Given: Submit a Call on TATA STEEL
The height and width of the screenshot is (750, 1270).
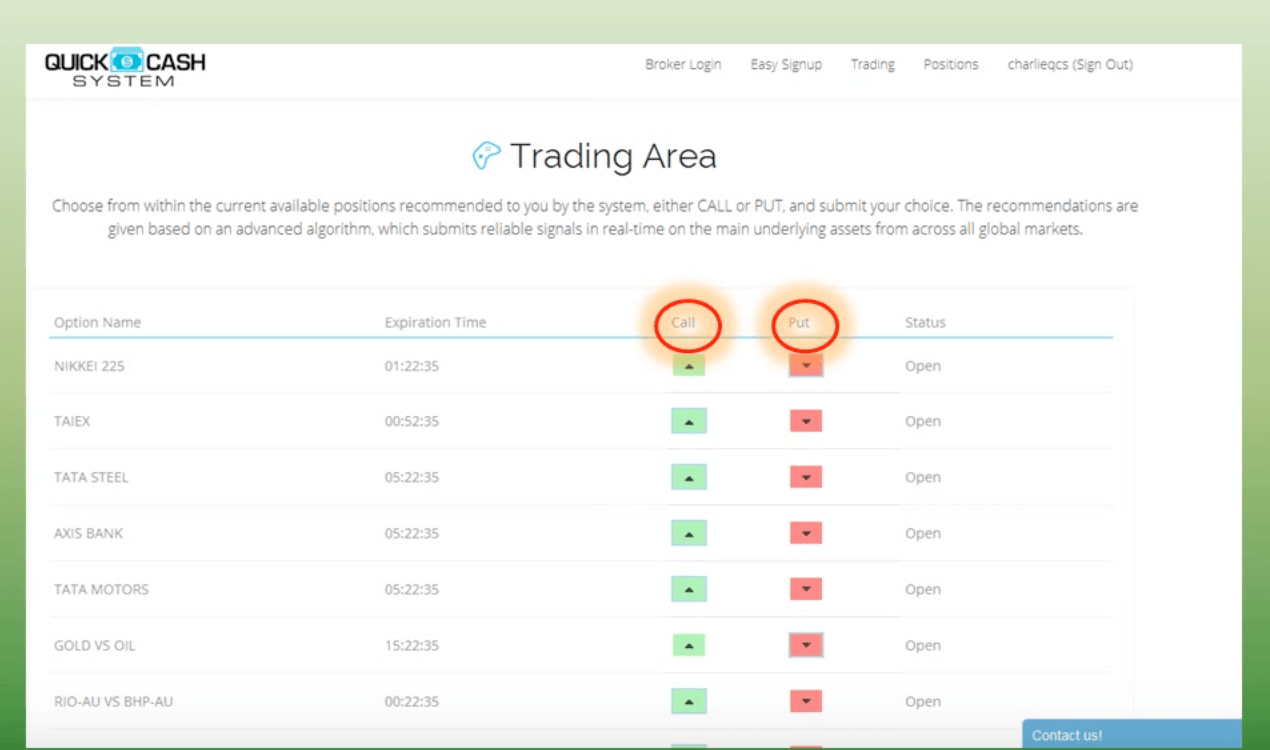Looking at the screenshot, I should [689, 478].
